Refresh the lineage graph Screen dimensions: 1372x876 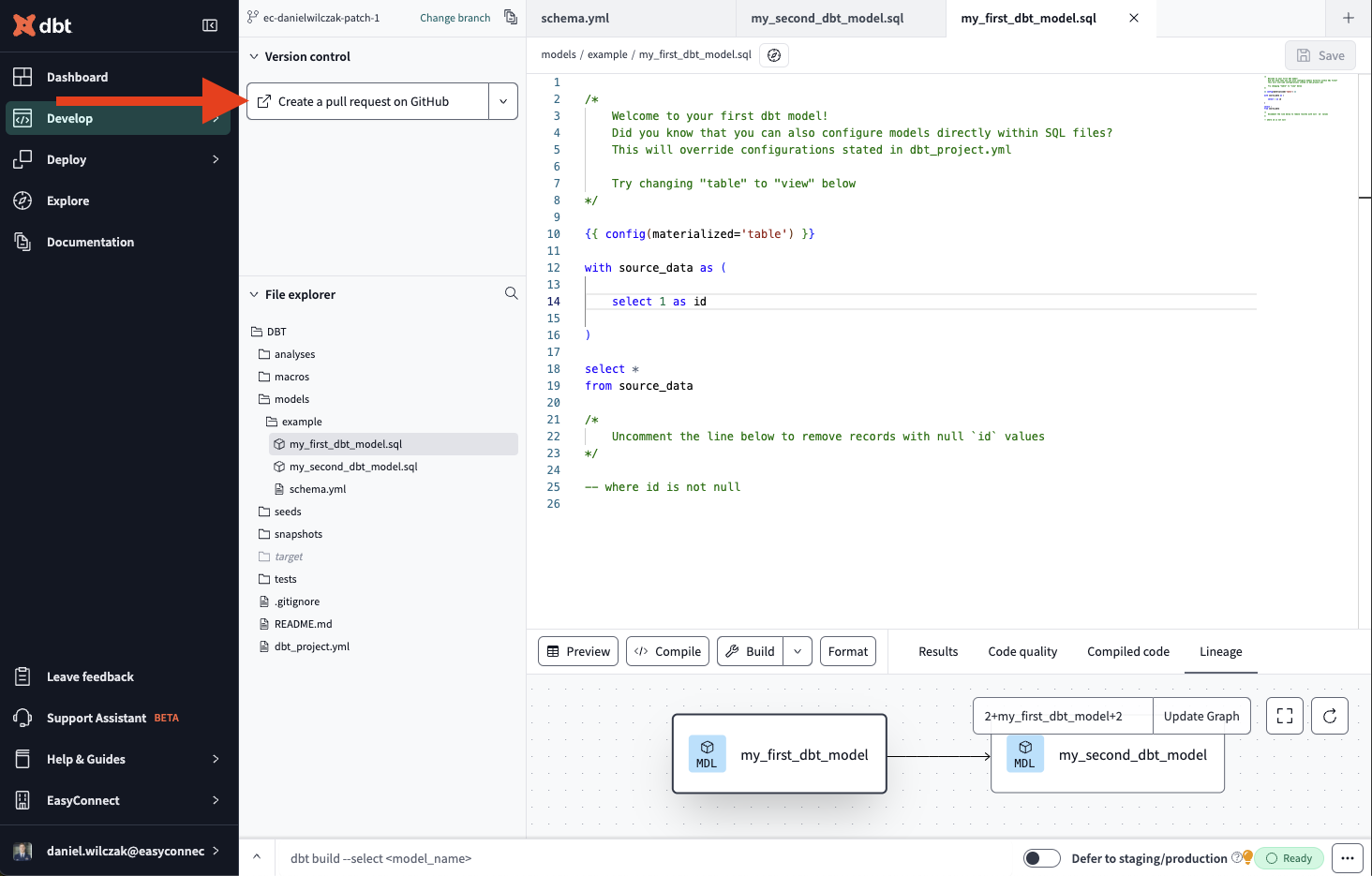[x=1330, y=716]
